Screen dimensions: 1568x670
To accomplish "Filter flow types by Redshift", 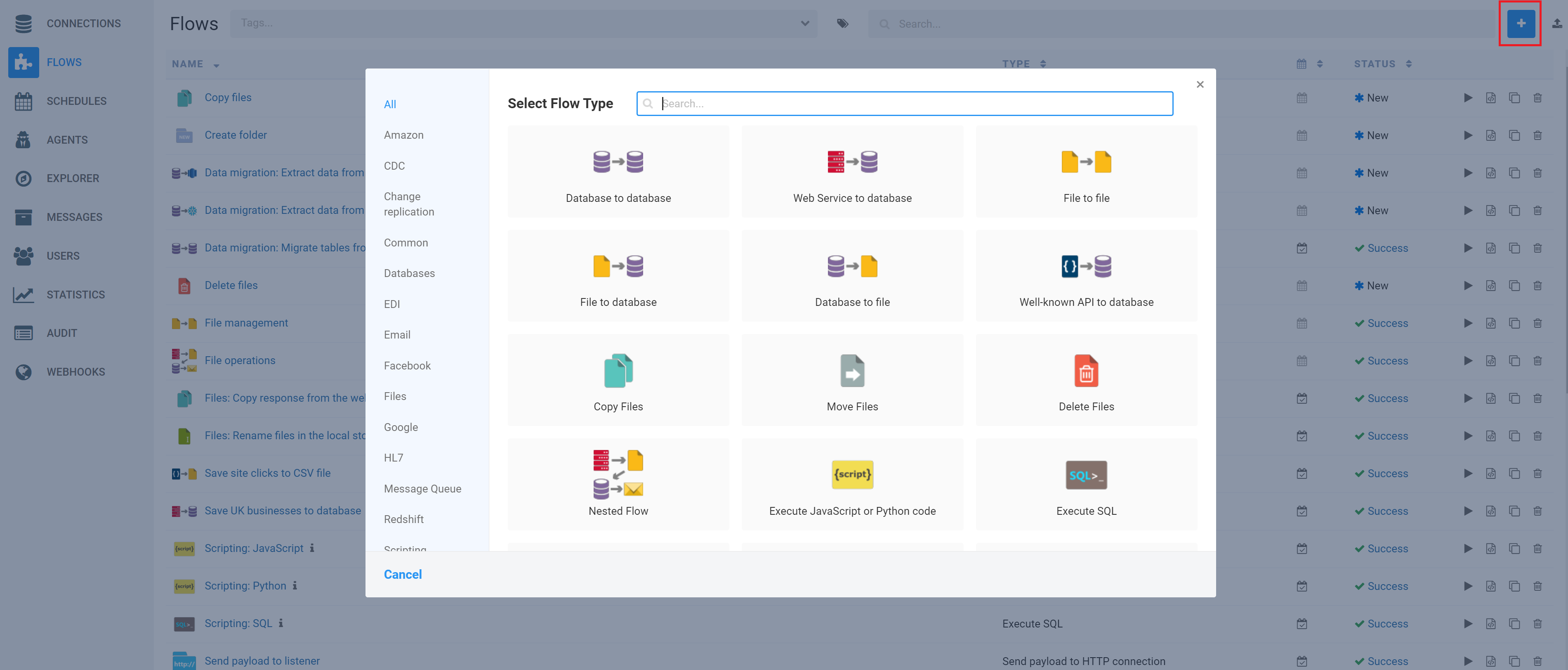I will (403, 520).
